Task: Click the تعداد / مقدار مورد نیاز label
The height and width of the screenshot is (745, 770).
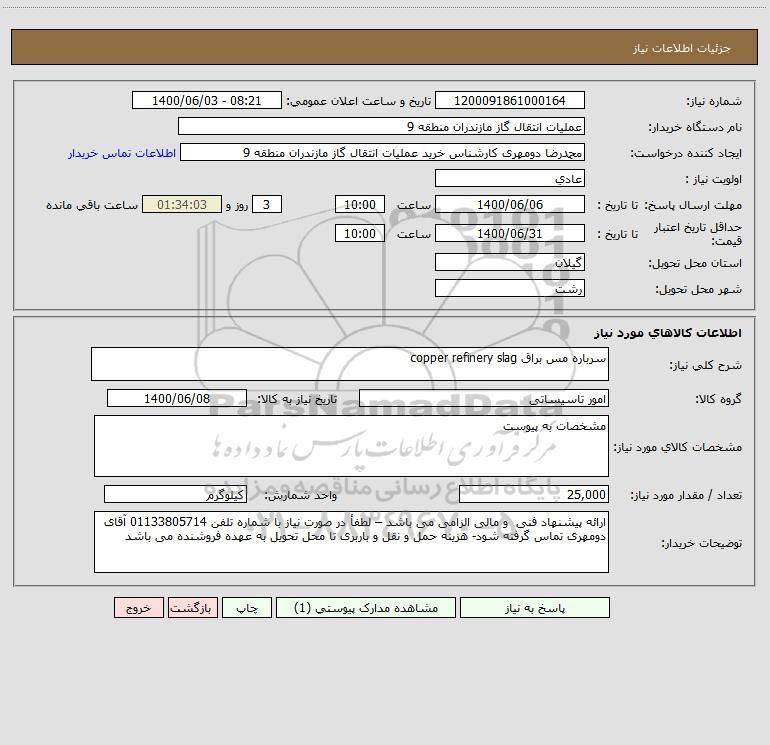Action: [x=686, y=496]
